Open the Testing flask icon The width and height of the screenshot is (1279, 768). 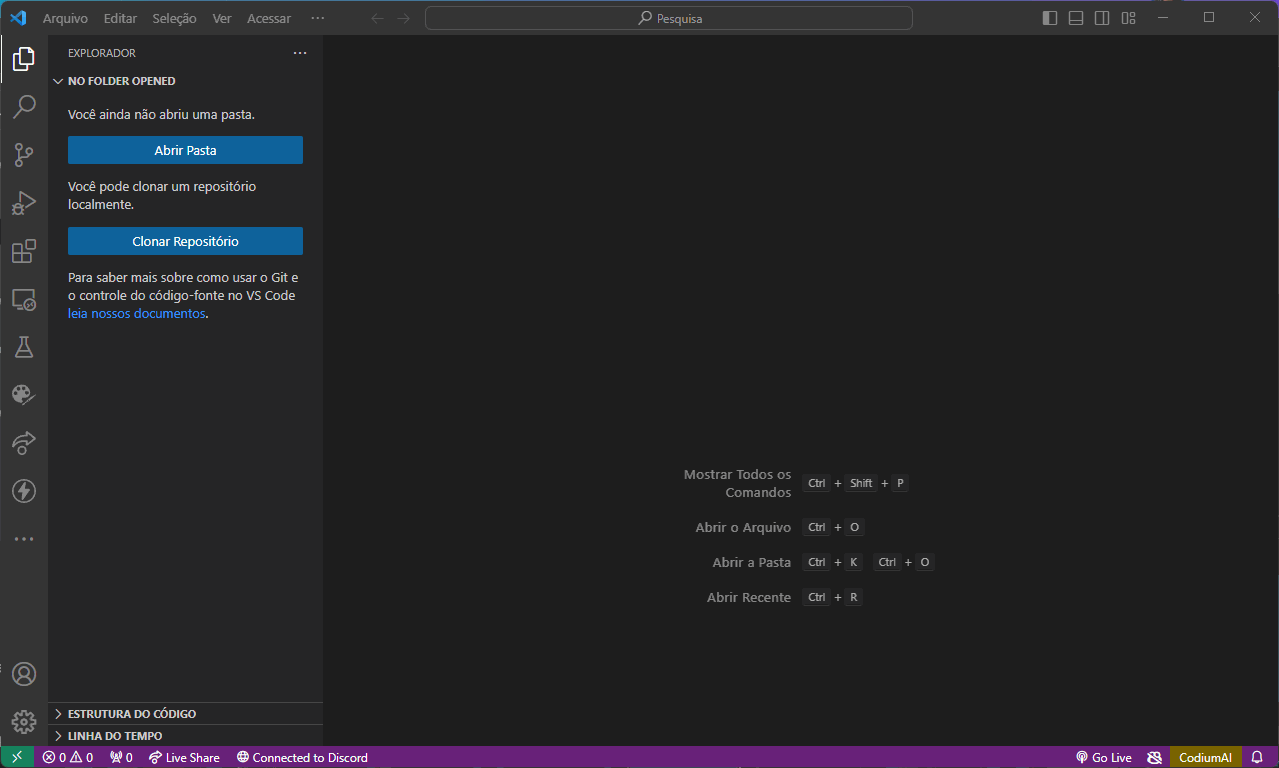tap(24, 347)
